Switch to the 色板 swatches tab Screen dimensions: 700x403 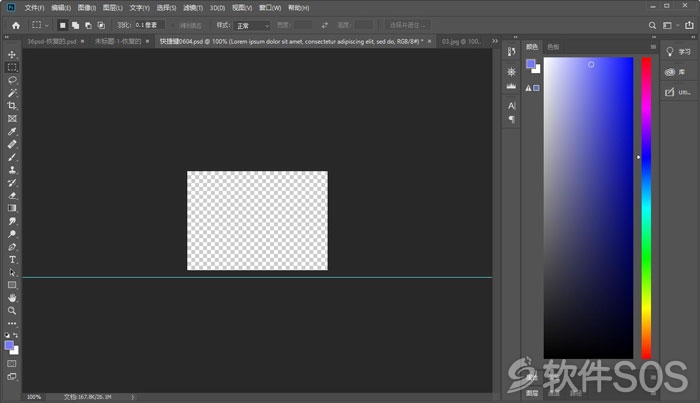(x=553, y=47)
